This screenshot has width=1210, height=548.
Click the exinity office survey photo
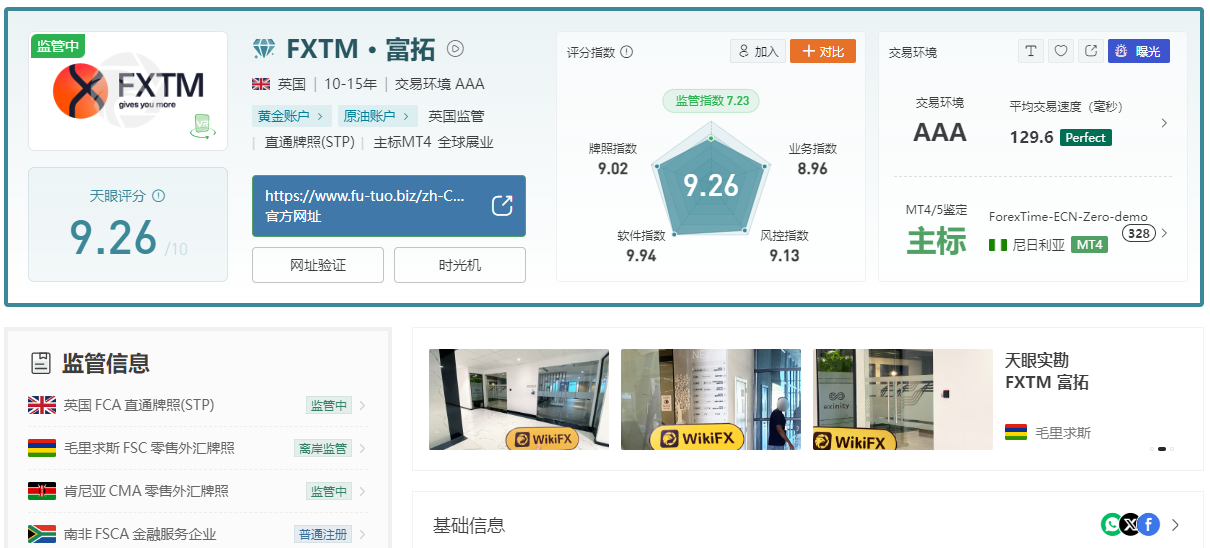point(903,399)
